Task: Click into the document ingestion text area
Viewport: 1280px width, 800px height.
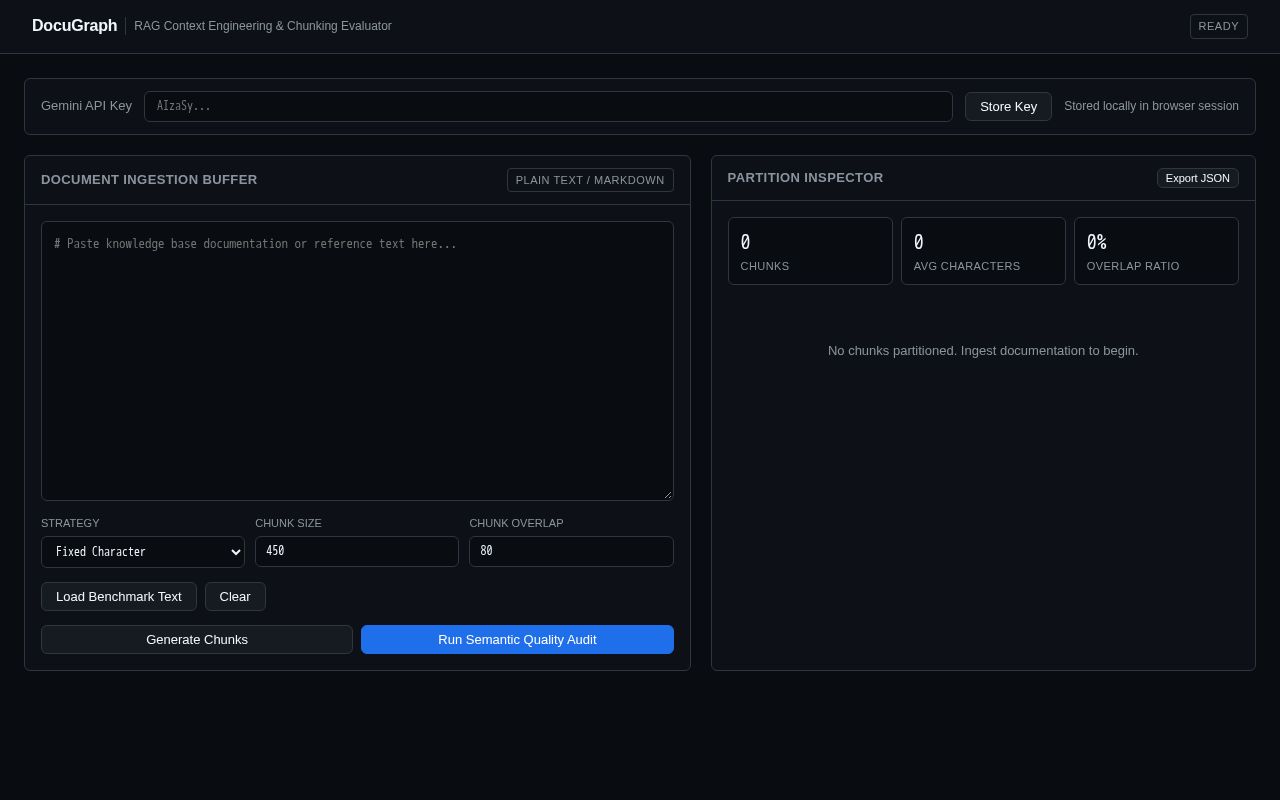Action: (357, 361)
